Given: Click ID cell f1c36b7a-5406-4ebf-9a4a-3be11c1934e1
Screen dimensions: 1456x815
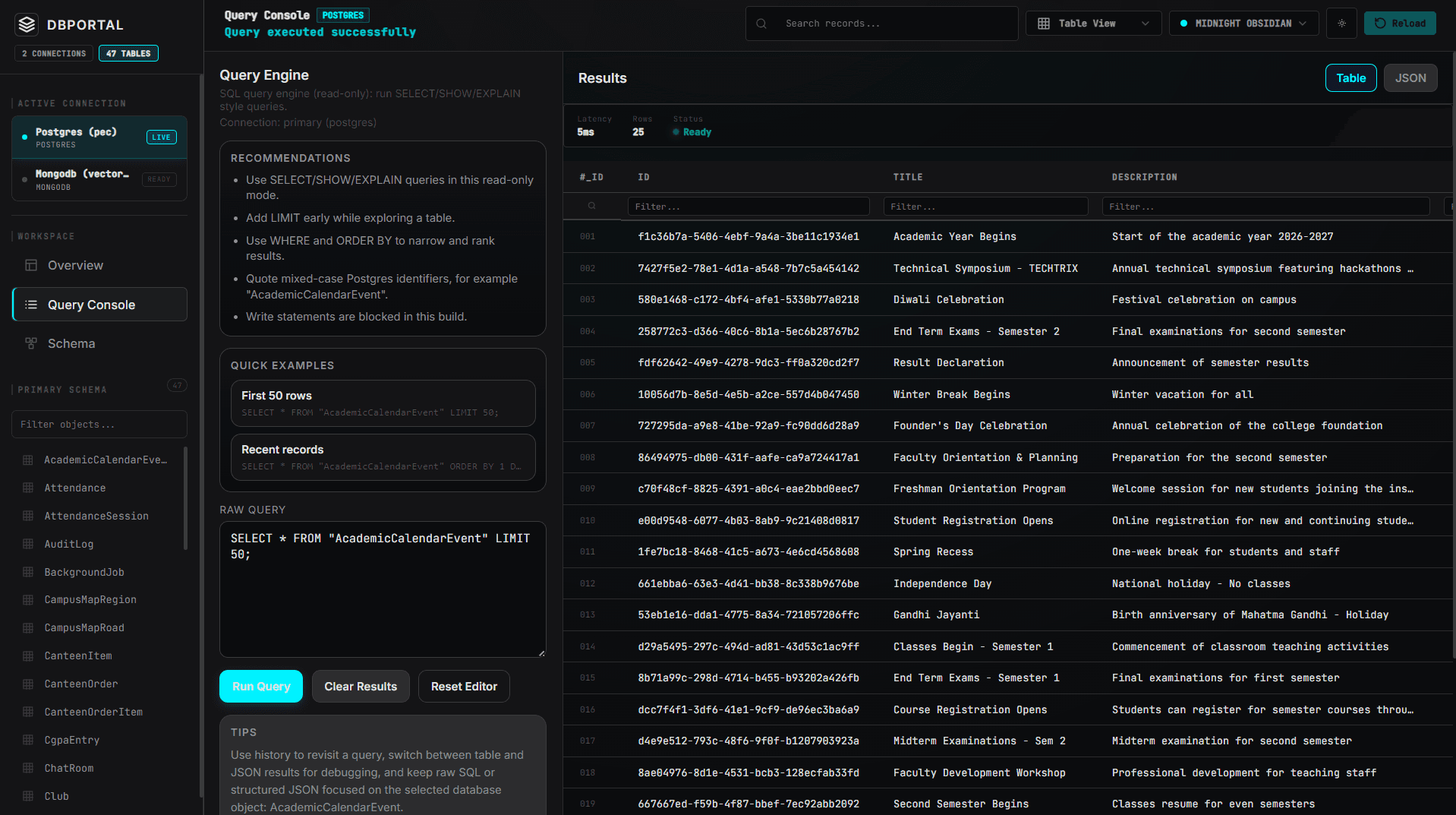Looking at the screenshot, I should [748, 236].
